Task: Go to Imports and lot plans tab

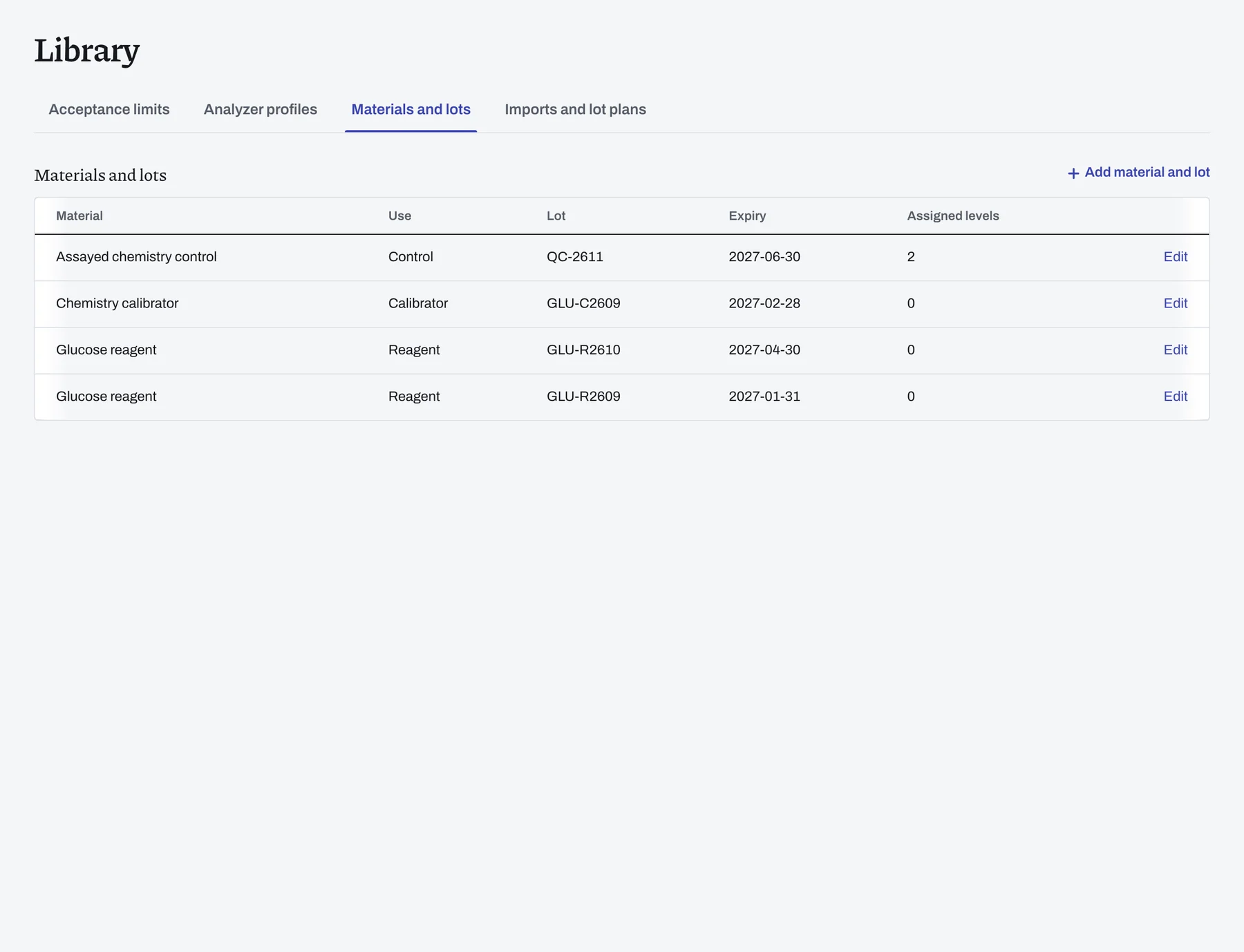Action: tap(575, 109)
